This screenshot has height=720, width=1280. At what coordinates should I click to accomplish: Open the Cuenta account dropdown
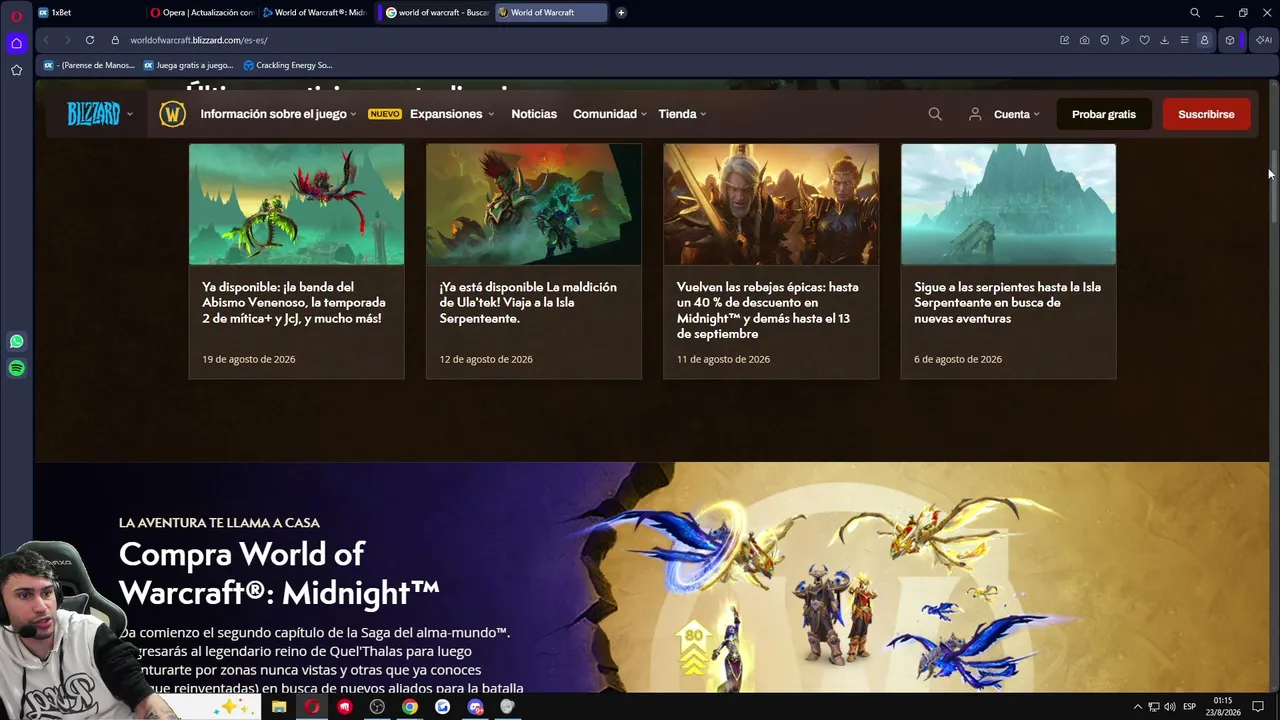pos(1004,114)
